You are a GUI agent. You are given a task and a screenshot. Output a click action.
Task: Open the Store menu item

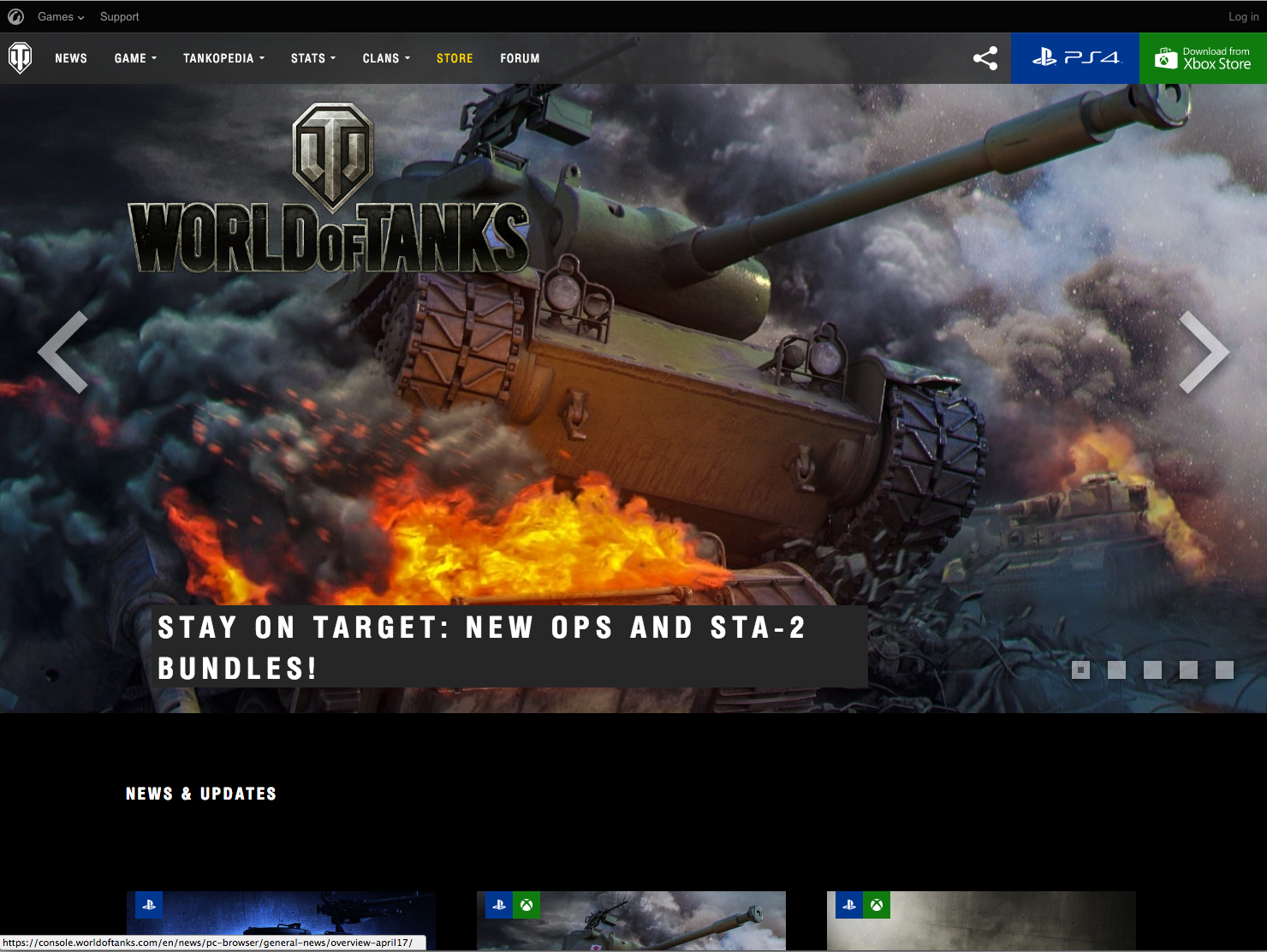pos(455,58)
